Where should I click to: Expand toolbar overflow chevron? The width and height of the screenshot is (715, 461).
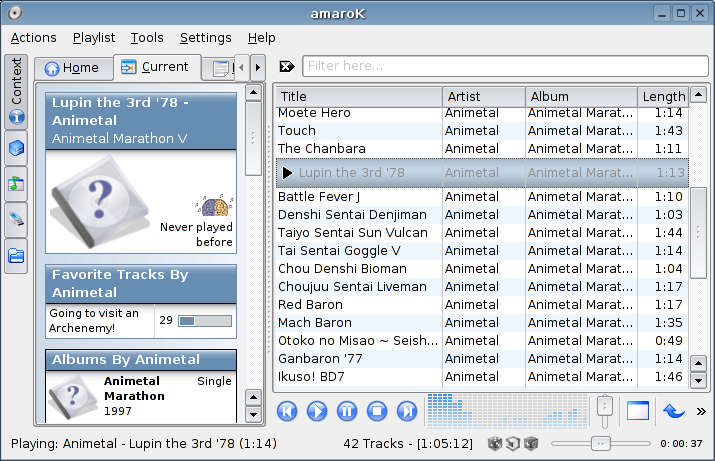(701, 412)
